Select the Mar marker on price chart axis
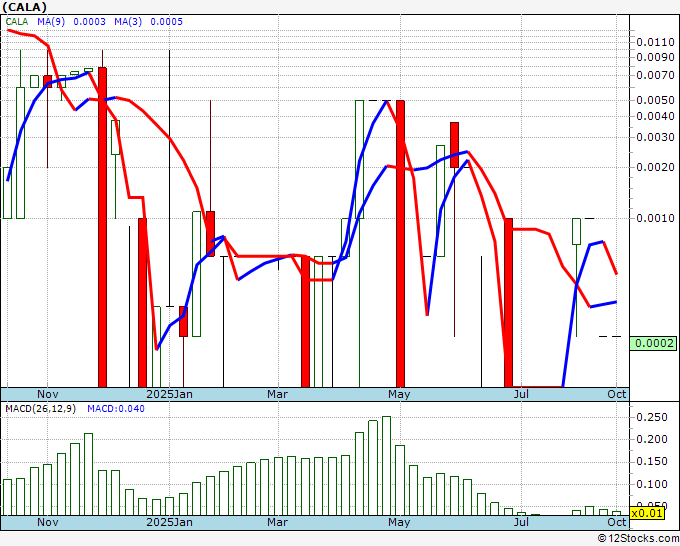 click(x=277, y=394)
